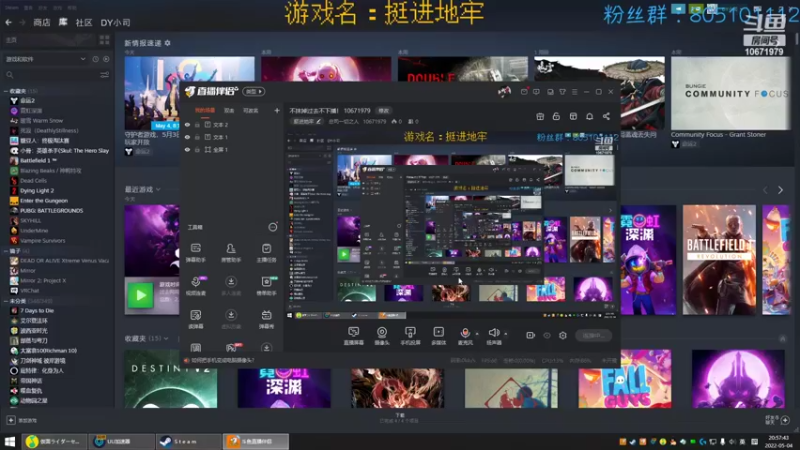Click the gift box icon in stream header
Screen dimensions: 800x450
point(540,116)
